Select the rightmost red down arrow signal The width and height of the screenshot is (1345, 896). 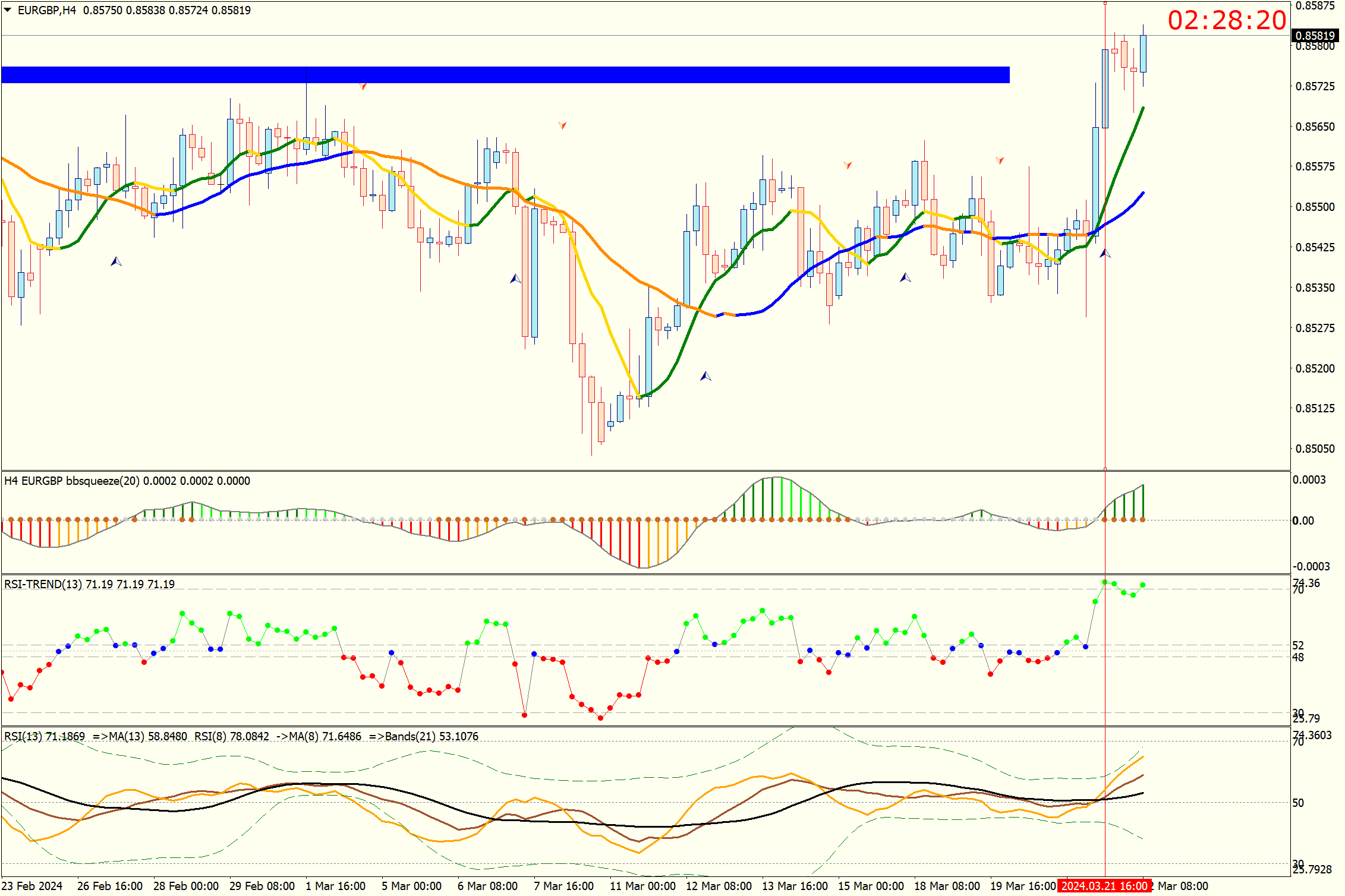(x=1000, y=160)
